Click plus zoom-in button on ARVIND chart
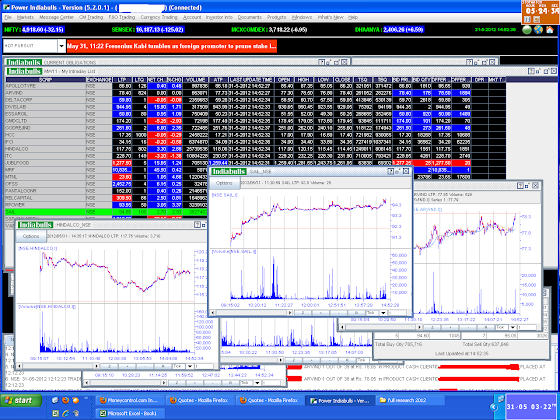Image resolution: width=560 pixels, height=420 pixels. 450,327
